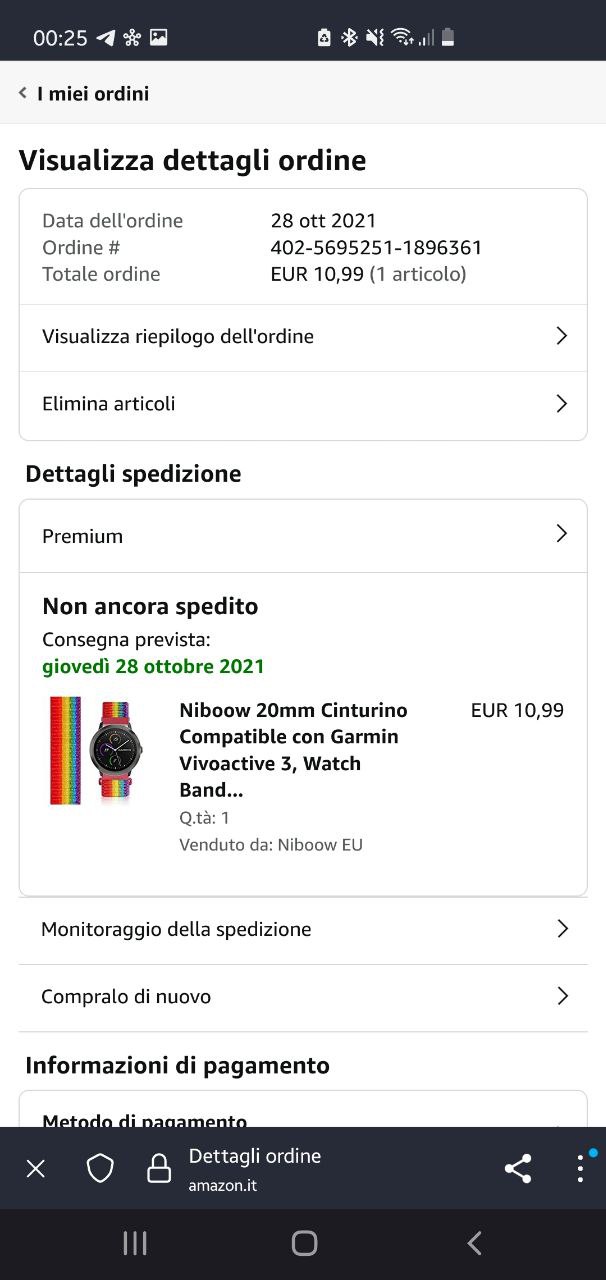Viewport: 606px width, 1280px height.
Task: Open the three-dot browser menu
Action: point(580,1168)
